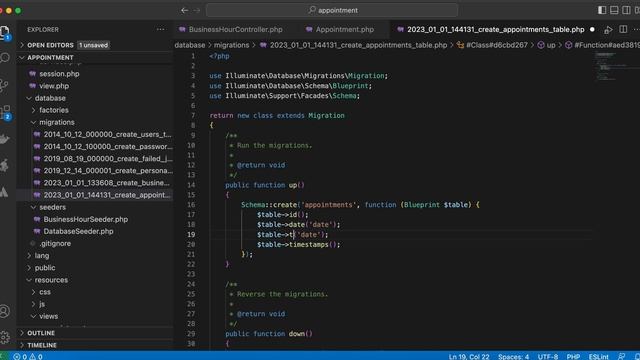Go back with the left arrow
Screen dimensions: 640x360
(184, 10)
